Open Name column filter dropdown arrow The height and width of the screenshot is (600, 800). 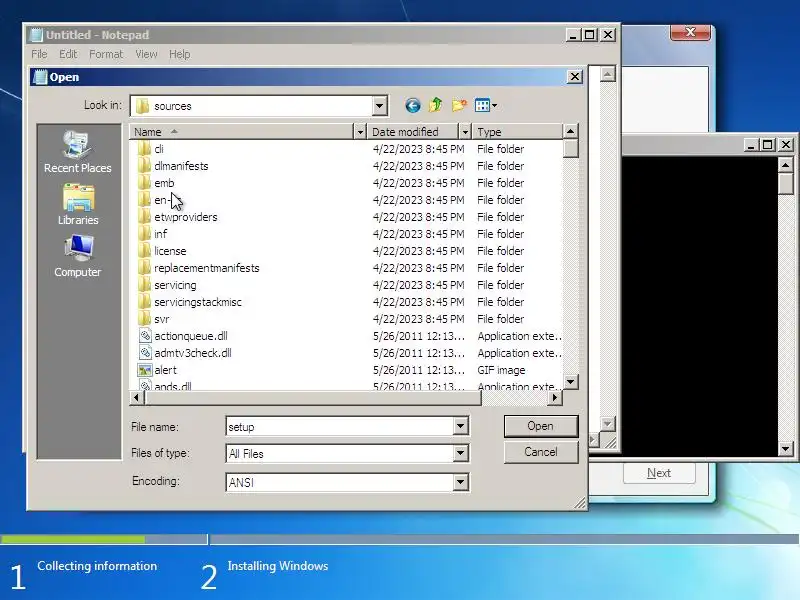[x=360, y=132]
